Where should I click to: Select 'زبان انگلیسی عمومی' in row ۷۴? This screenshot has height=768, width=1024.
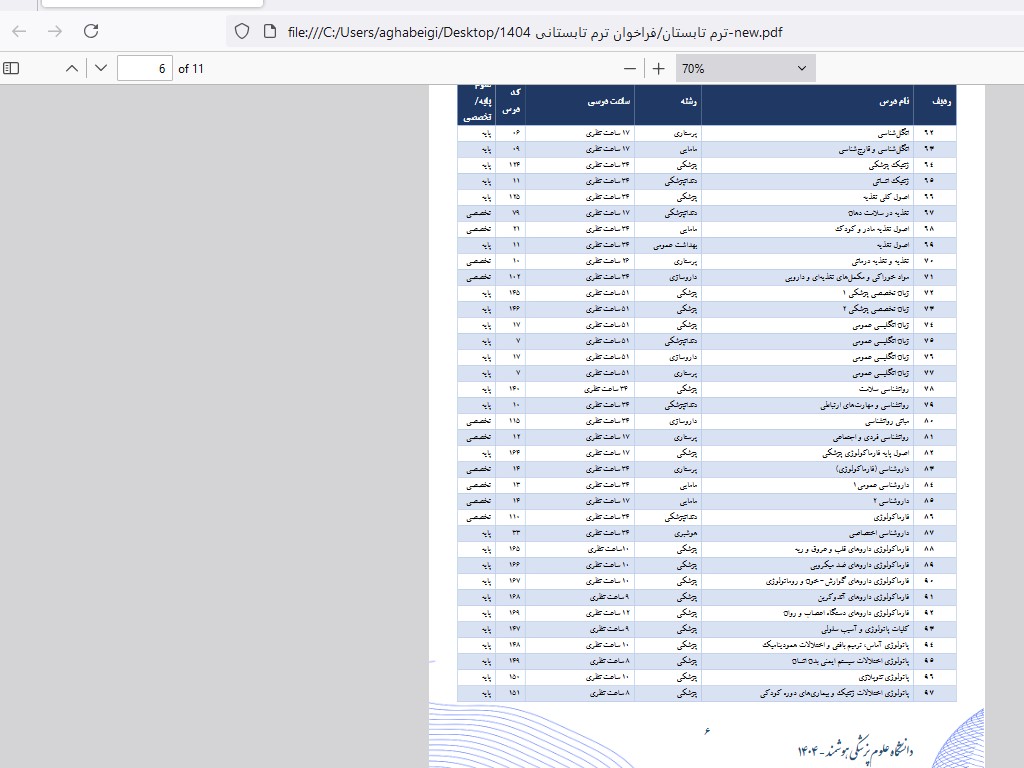881,325
